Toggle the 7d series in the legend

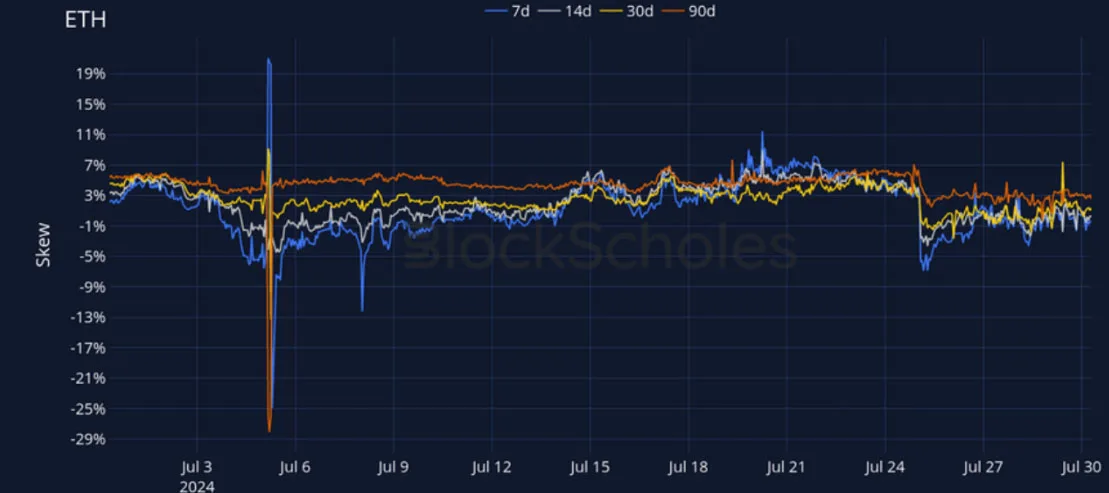tap(509, 11)
